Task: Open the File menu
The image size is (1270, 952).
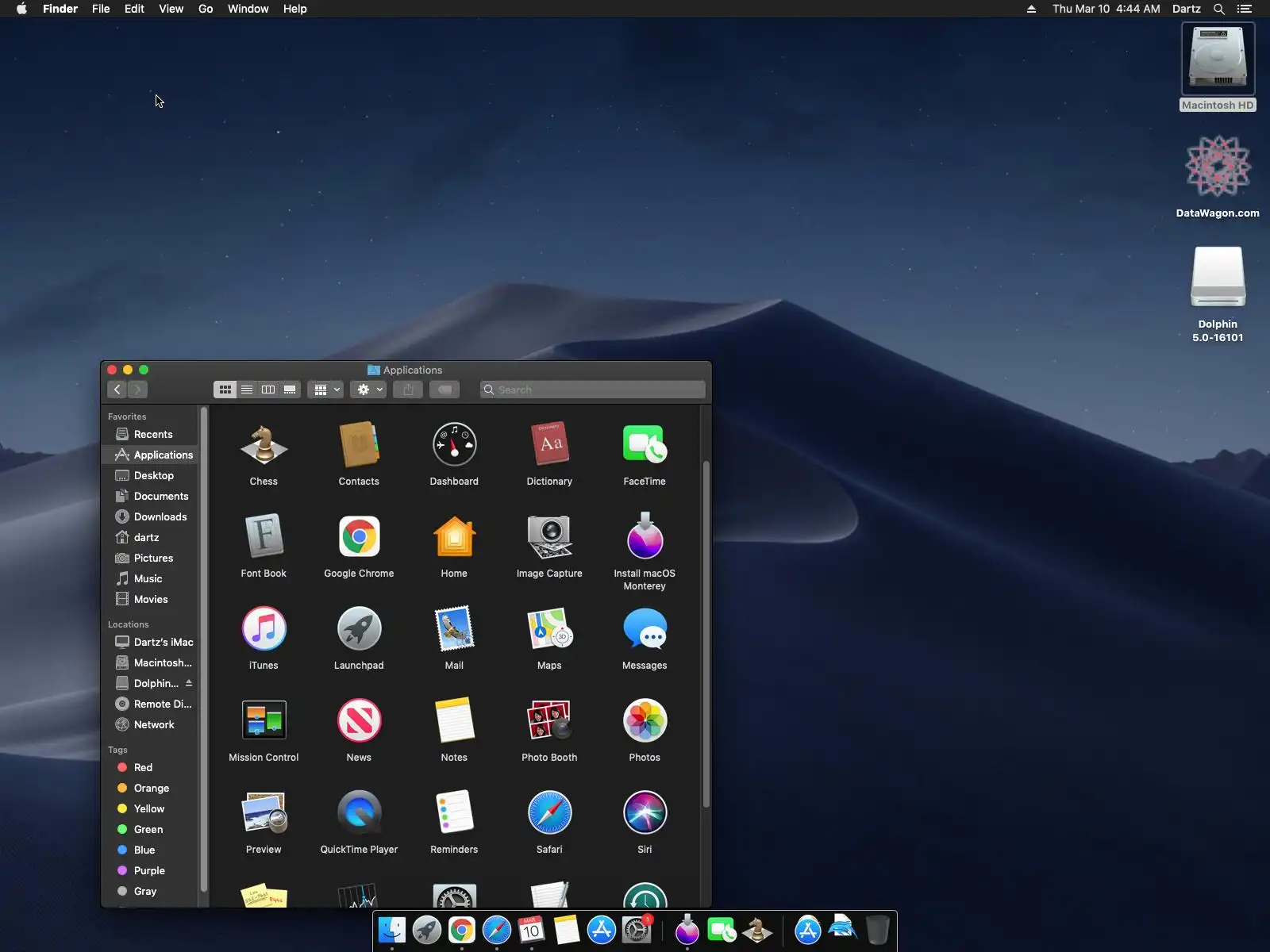Action: [x=101, y=9]
